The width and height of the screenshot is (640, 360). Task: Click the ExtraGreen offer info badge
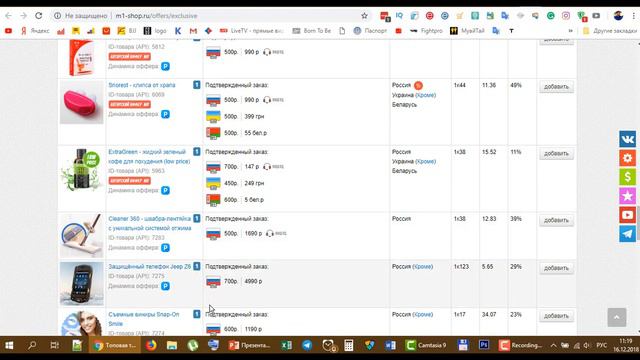197,152
